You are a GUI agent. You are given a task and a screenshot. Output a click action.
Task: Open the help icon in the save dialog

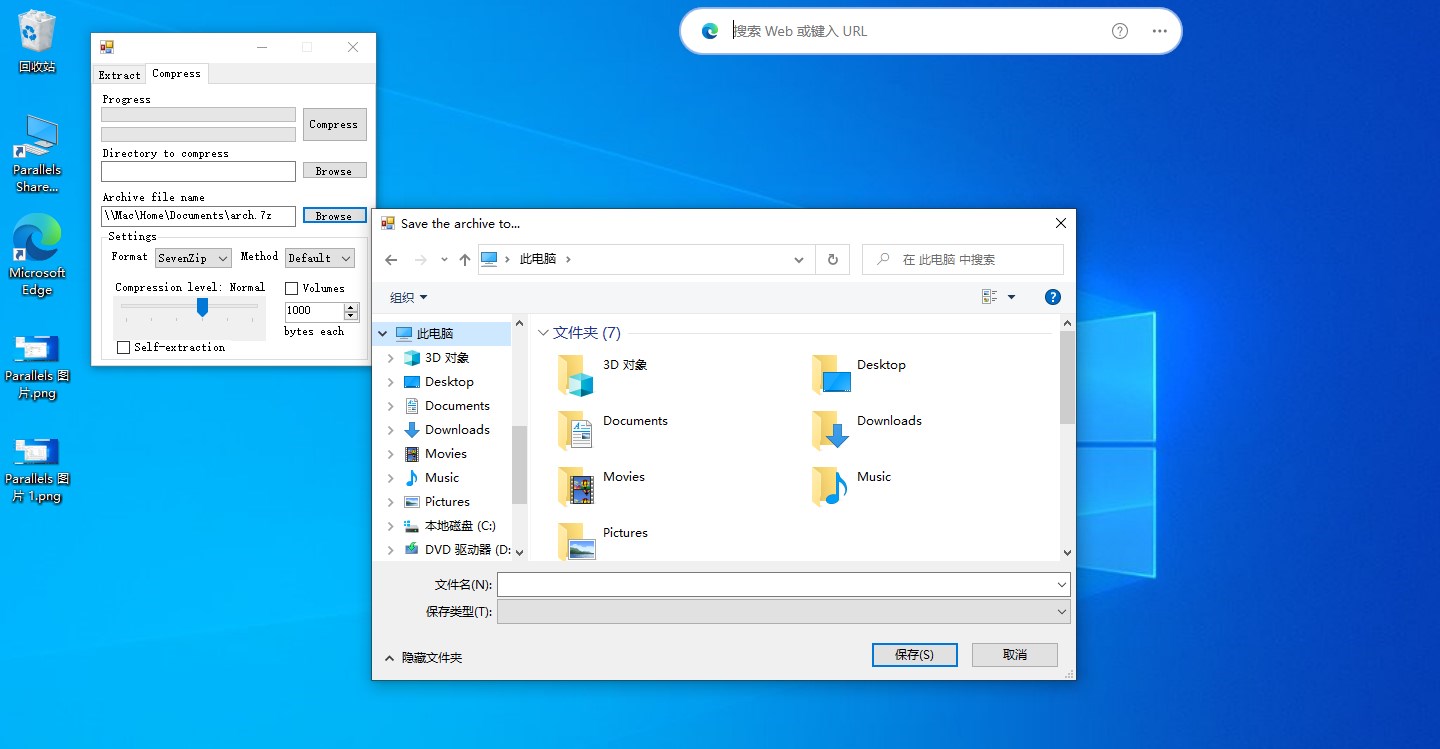[1052, 296]
